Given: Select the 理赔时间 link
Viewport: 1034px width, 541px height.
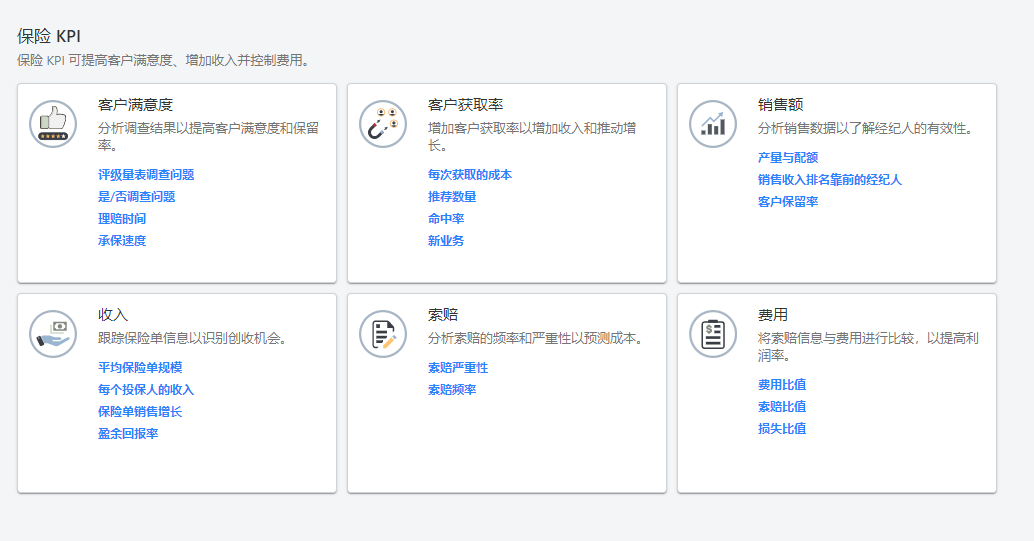Looking at the screenshot, I should point(122,219).
